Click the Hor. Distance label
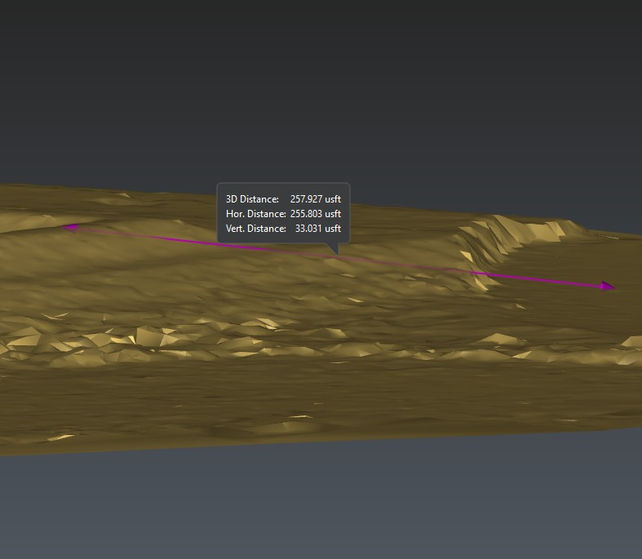Viewport: 642px width, 559px height. tap(256, 214)
